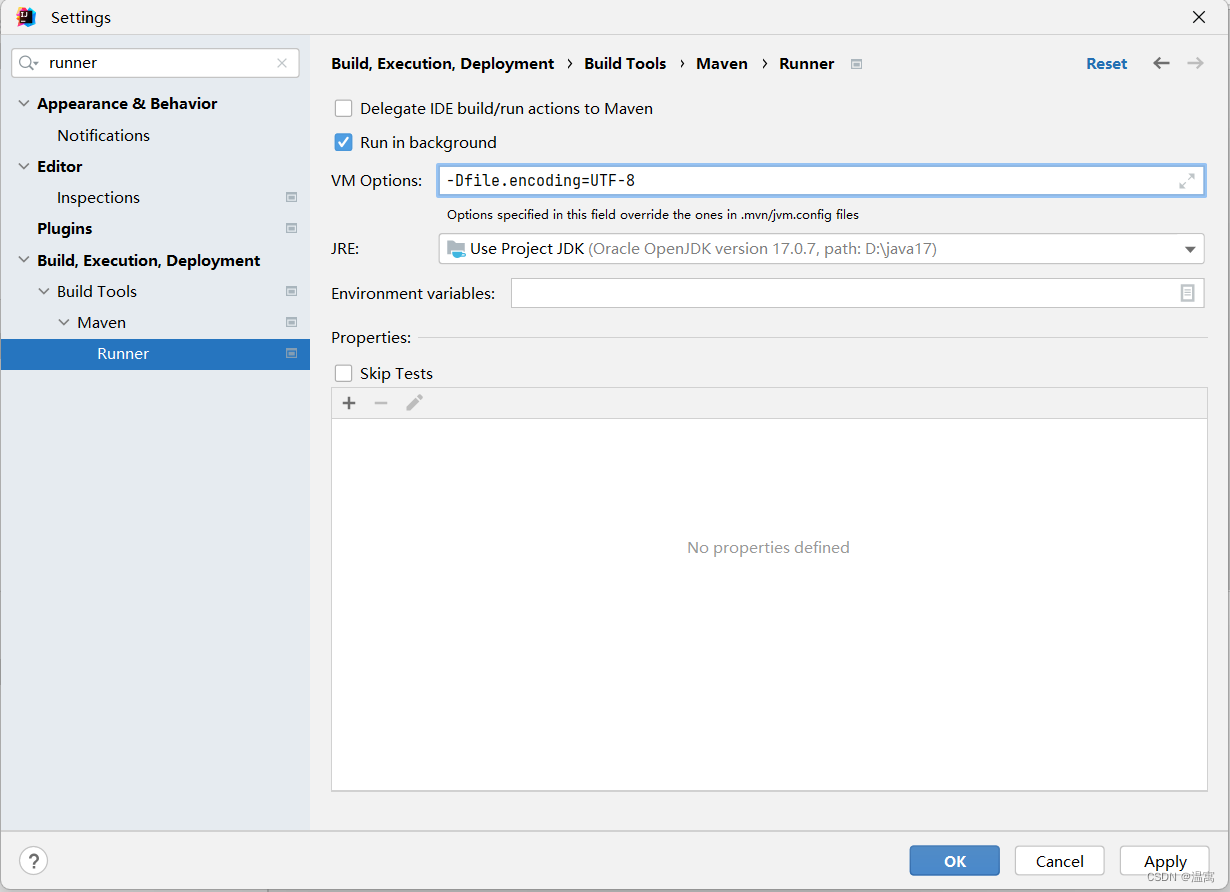Image resolution: width=1230 pixels, height=892 pixels.
Task: Add a new property with plus icon
Action: point(349,403)
